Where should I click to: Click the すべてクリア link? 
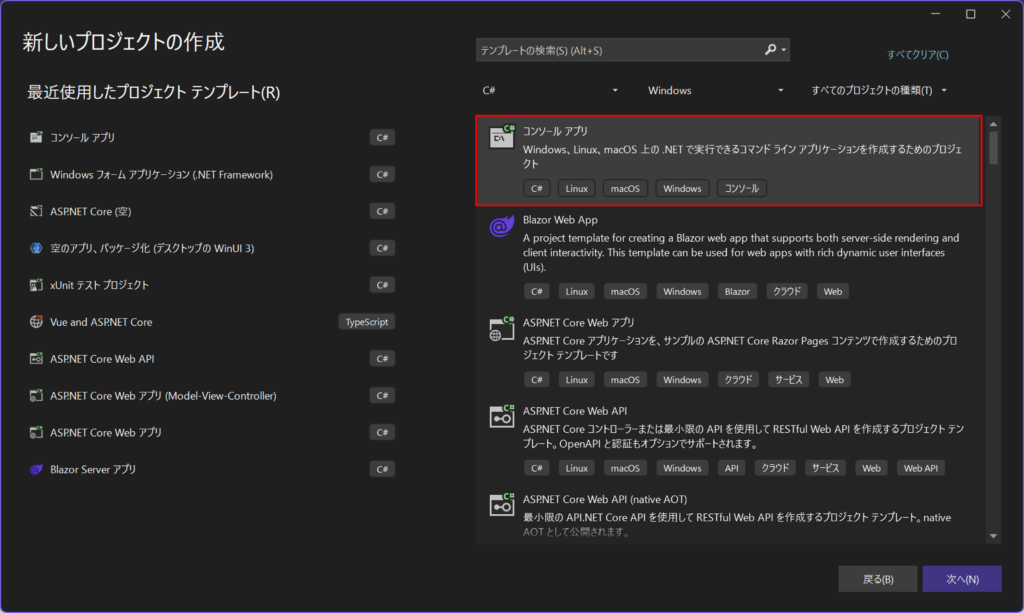[917, 55]
